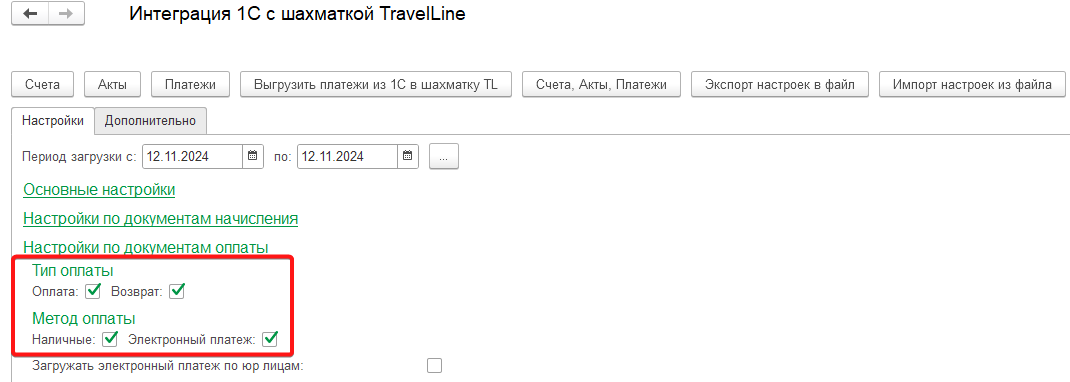
Task: Select the Настройки tab
Action: click(x=53, y=121)
